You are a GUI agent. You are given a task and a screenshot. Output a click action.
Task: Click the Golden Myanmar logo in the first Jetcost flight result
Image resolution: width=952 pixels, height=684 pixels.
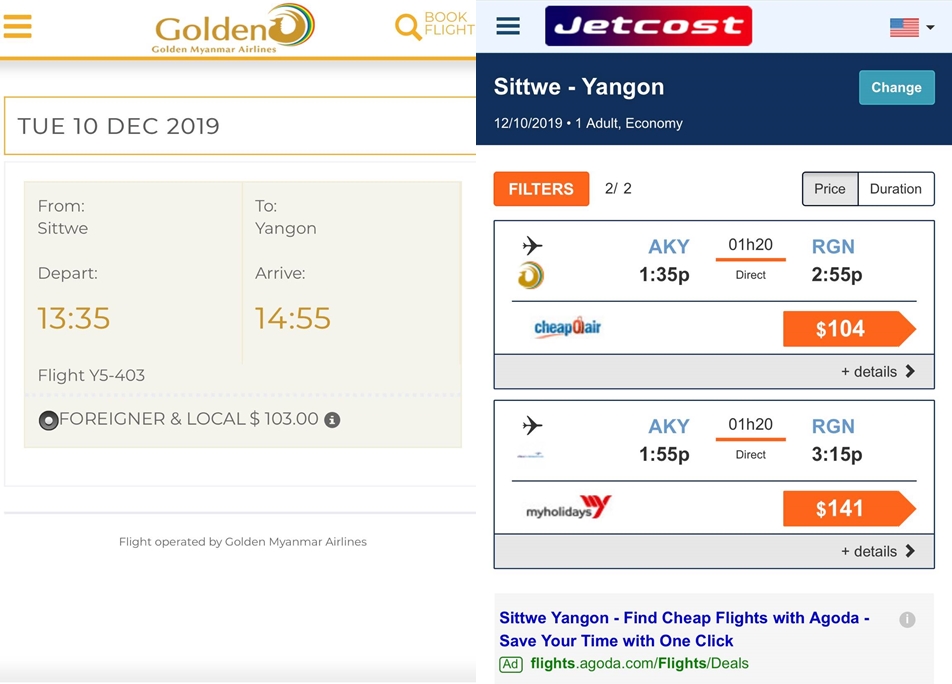[x=531, y=275]
